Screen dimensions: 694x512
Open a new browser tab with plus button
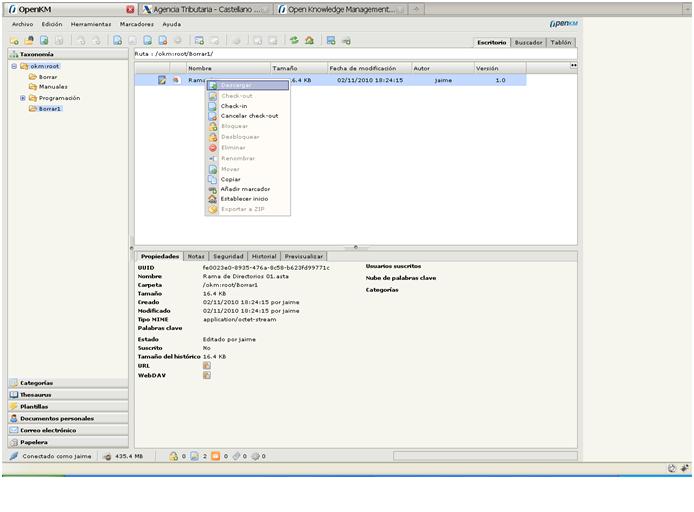[x=416, y=9]
